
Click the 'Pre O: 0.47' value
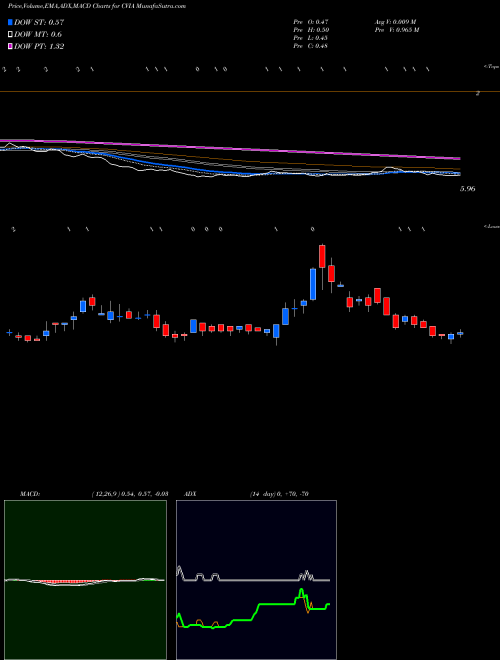click(x=311, y=21)
